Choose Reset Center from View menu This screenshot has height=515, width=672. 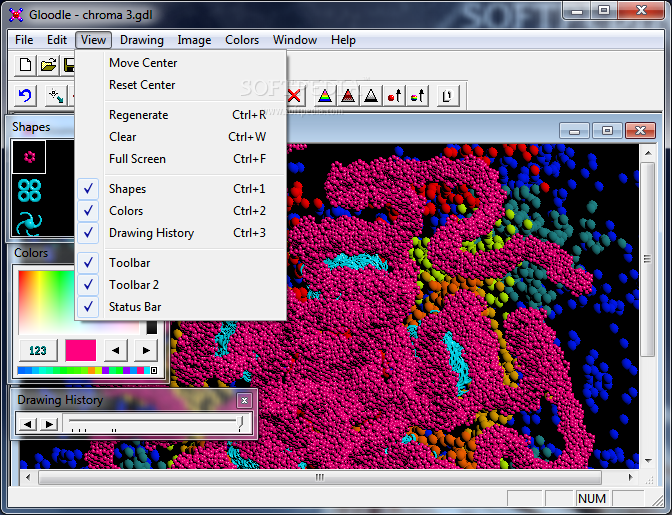click(x=180, y=85)
